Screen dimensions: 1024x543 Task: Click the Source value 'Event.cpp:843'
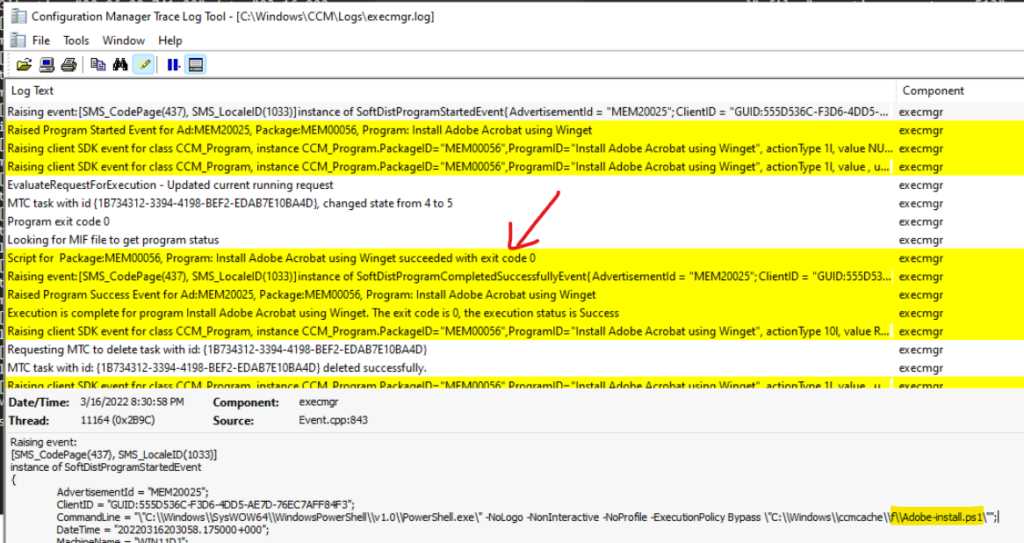point(333,420)
